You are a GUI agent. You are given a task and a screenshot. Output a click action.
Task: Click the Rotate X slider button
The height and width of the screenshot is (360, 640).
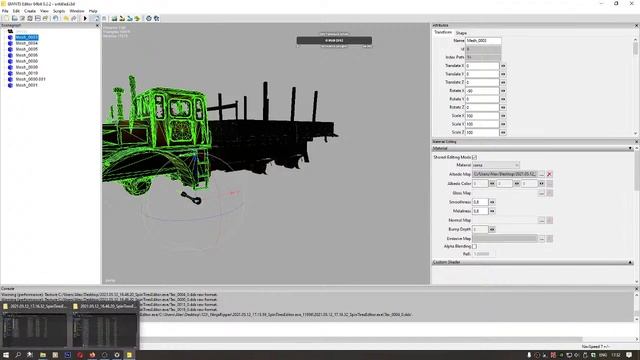coord(503,91)
